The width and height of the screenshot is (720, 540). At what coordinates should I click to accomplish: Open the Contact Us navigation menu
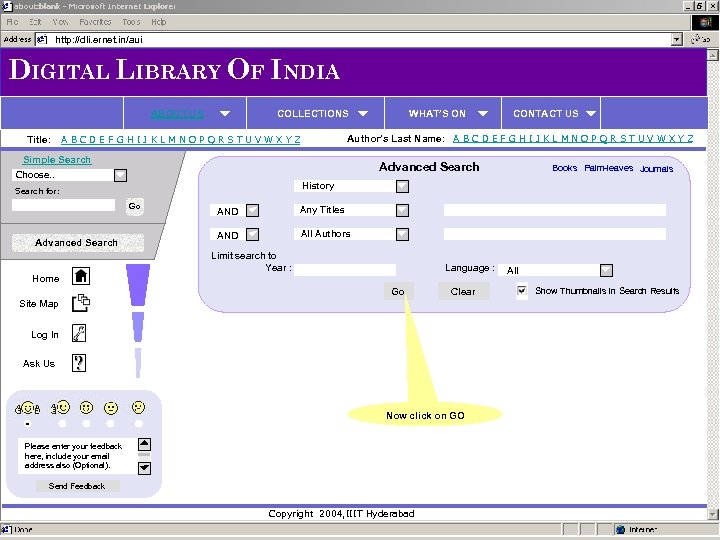coord(551,113)
